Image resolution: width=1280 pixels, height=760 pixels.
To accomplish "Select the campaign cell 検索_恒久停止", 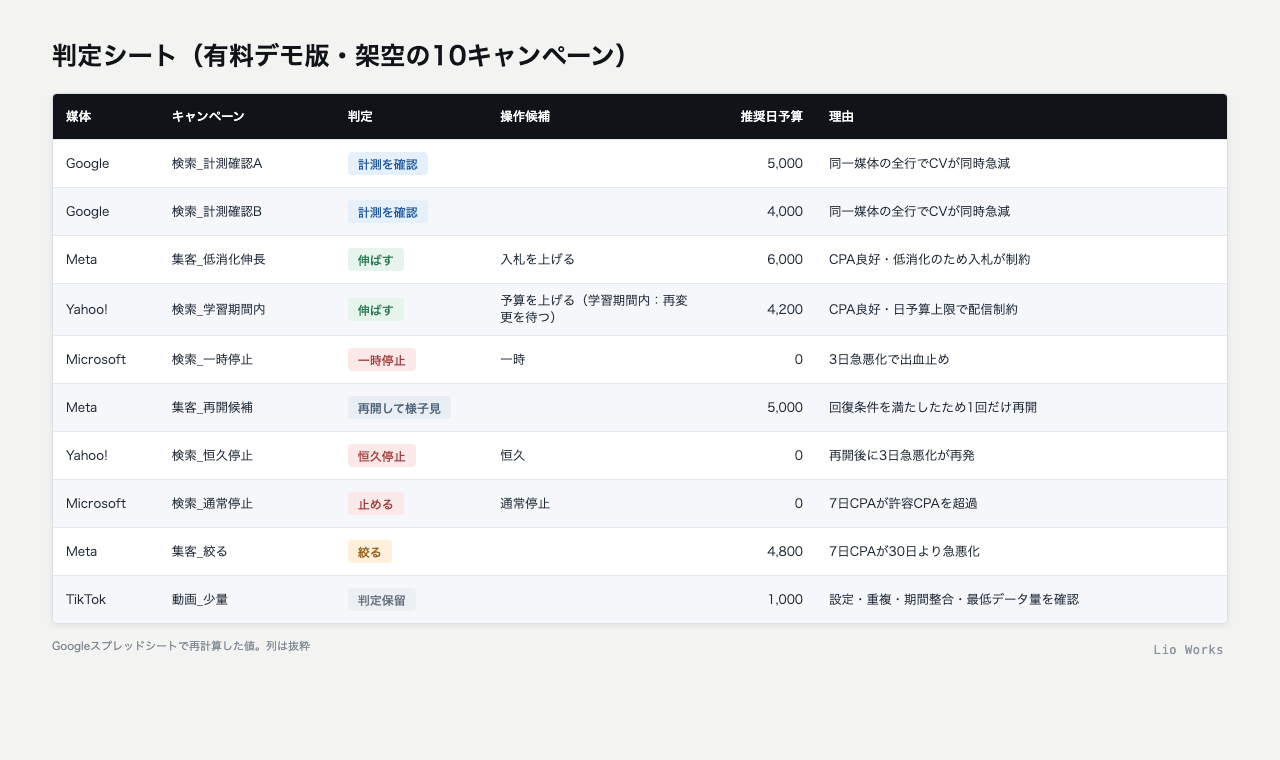I will (212, 455).
